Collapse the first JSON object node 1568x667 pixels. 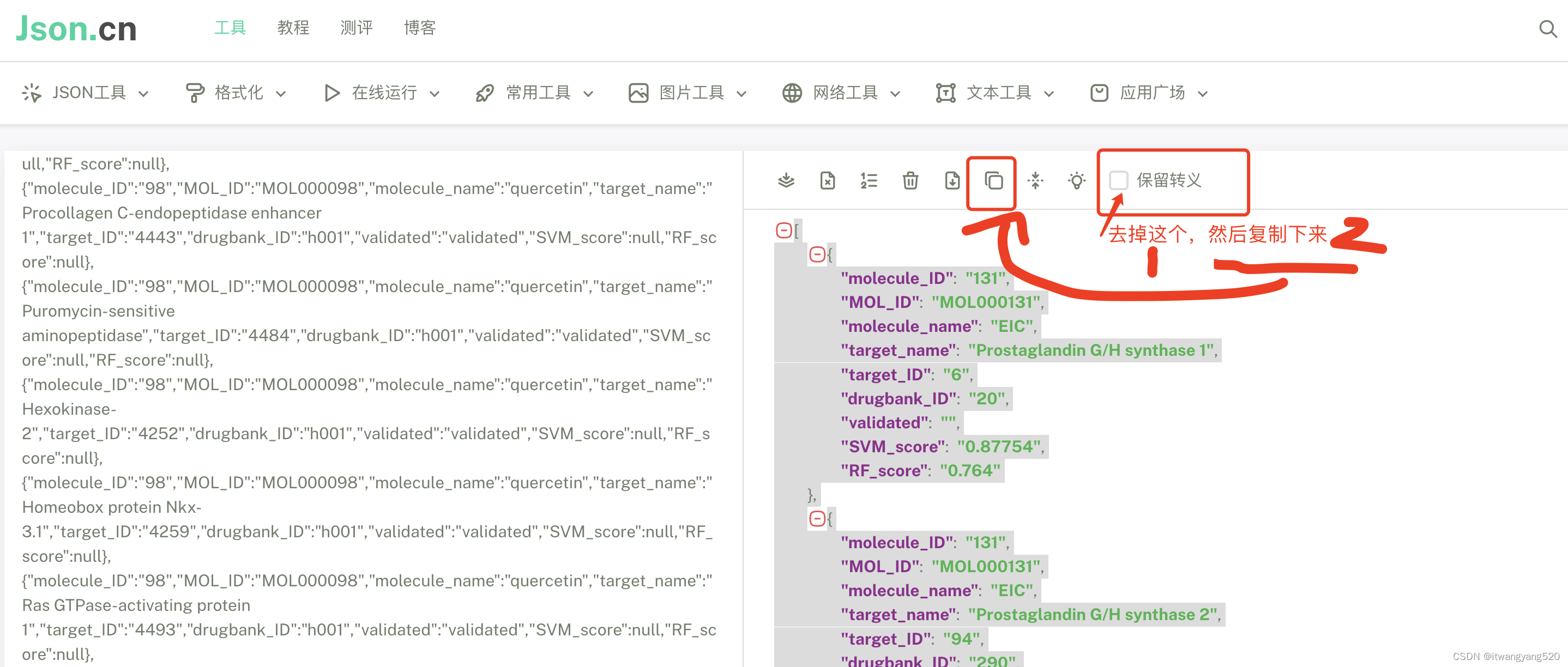pyautogui.click(x=817, y=254)
